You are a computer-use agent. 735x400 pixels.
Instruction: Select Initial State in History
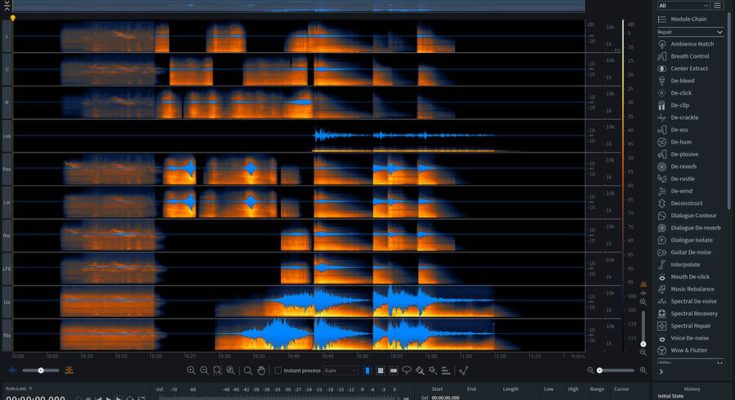click(x=671, y=396)
